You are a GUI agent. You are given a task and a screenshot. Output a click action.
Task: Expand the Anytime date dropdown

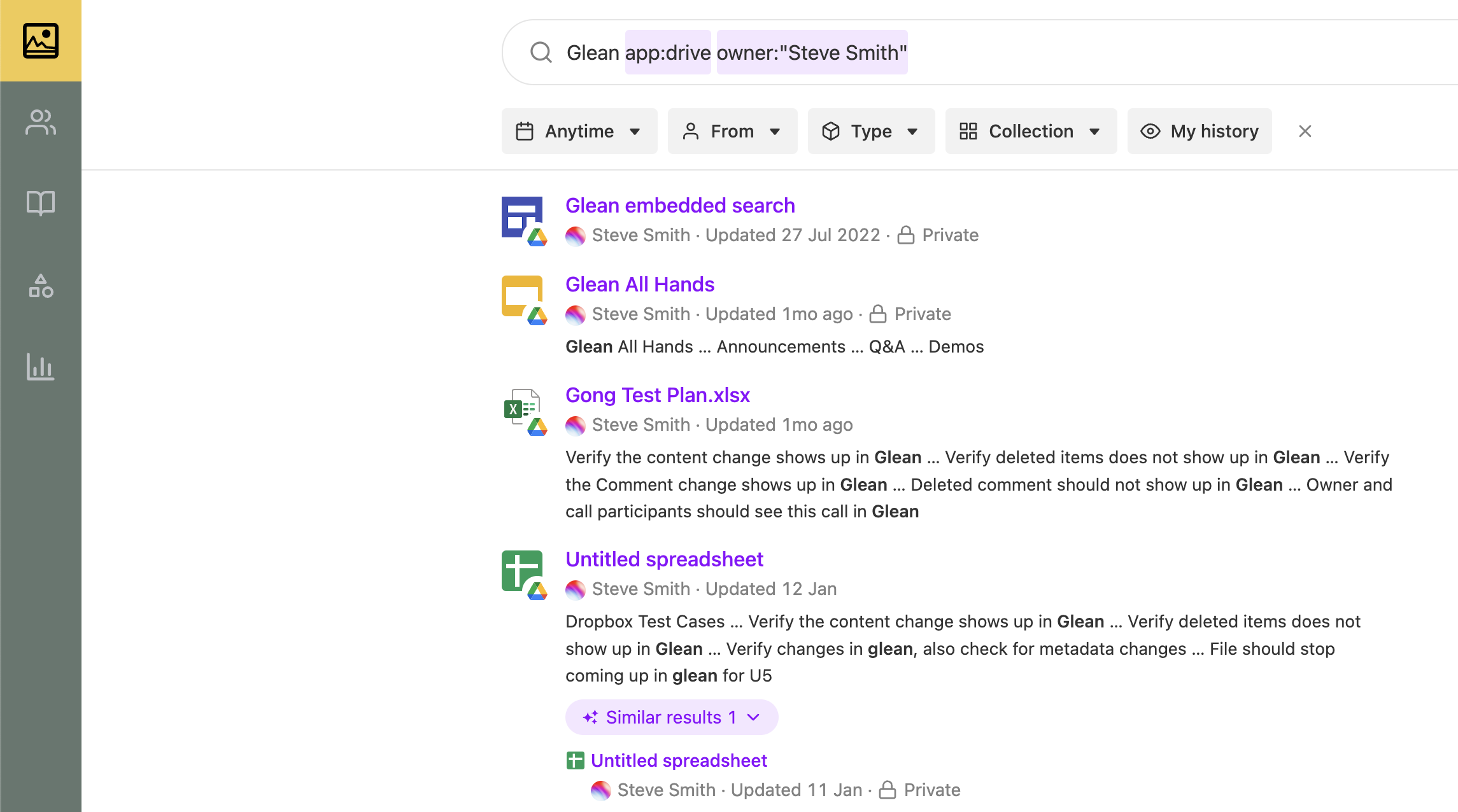click(x=579, y=131)
